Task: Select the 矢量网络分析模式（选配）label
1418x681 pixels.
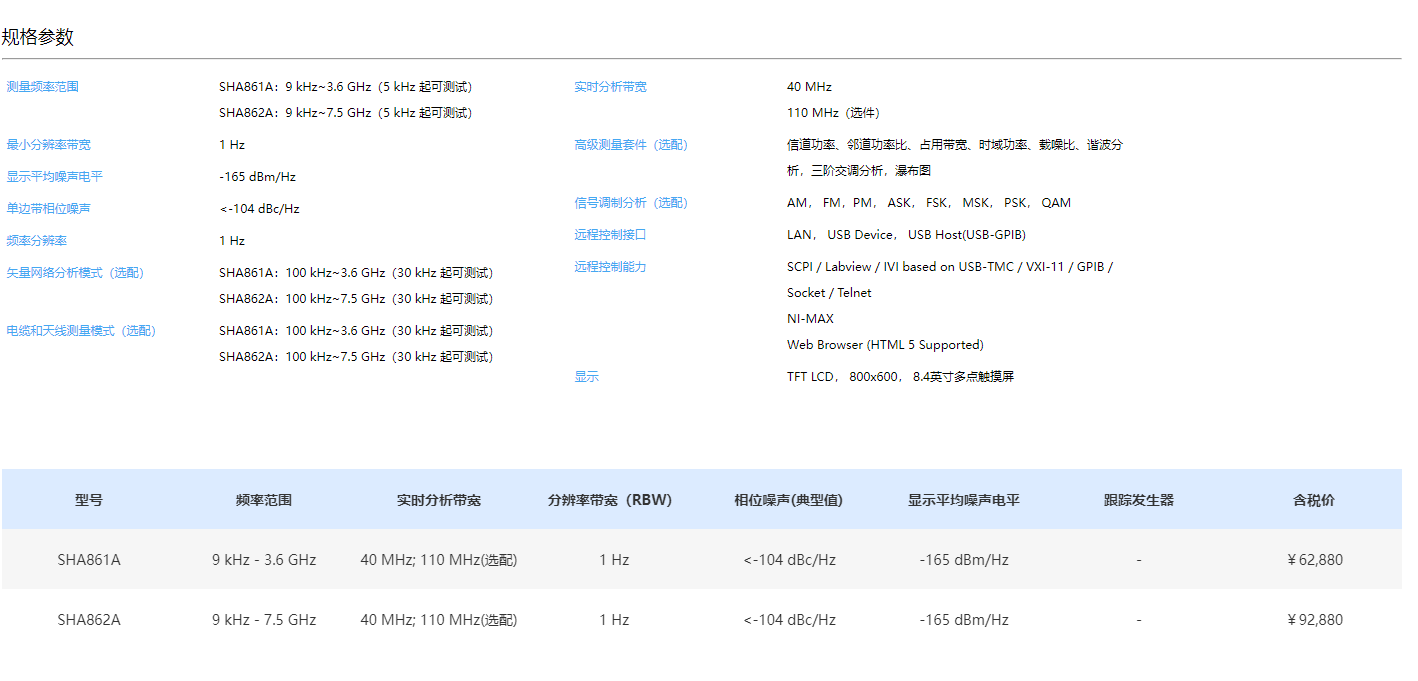Action: point(75,273)
